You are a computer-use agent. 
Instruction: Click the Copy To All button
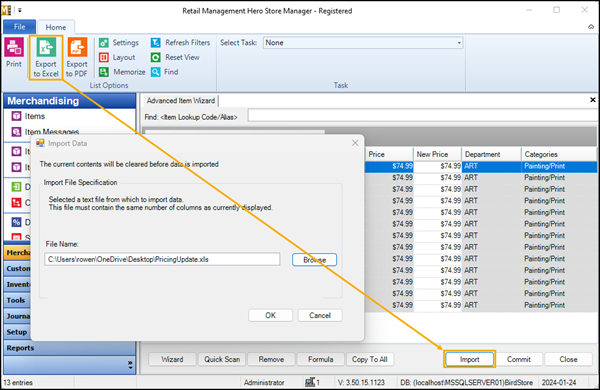(x=370, y=359)
